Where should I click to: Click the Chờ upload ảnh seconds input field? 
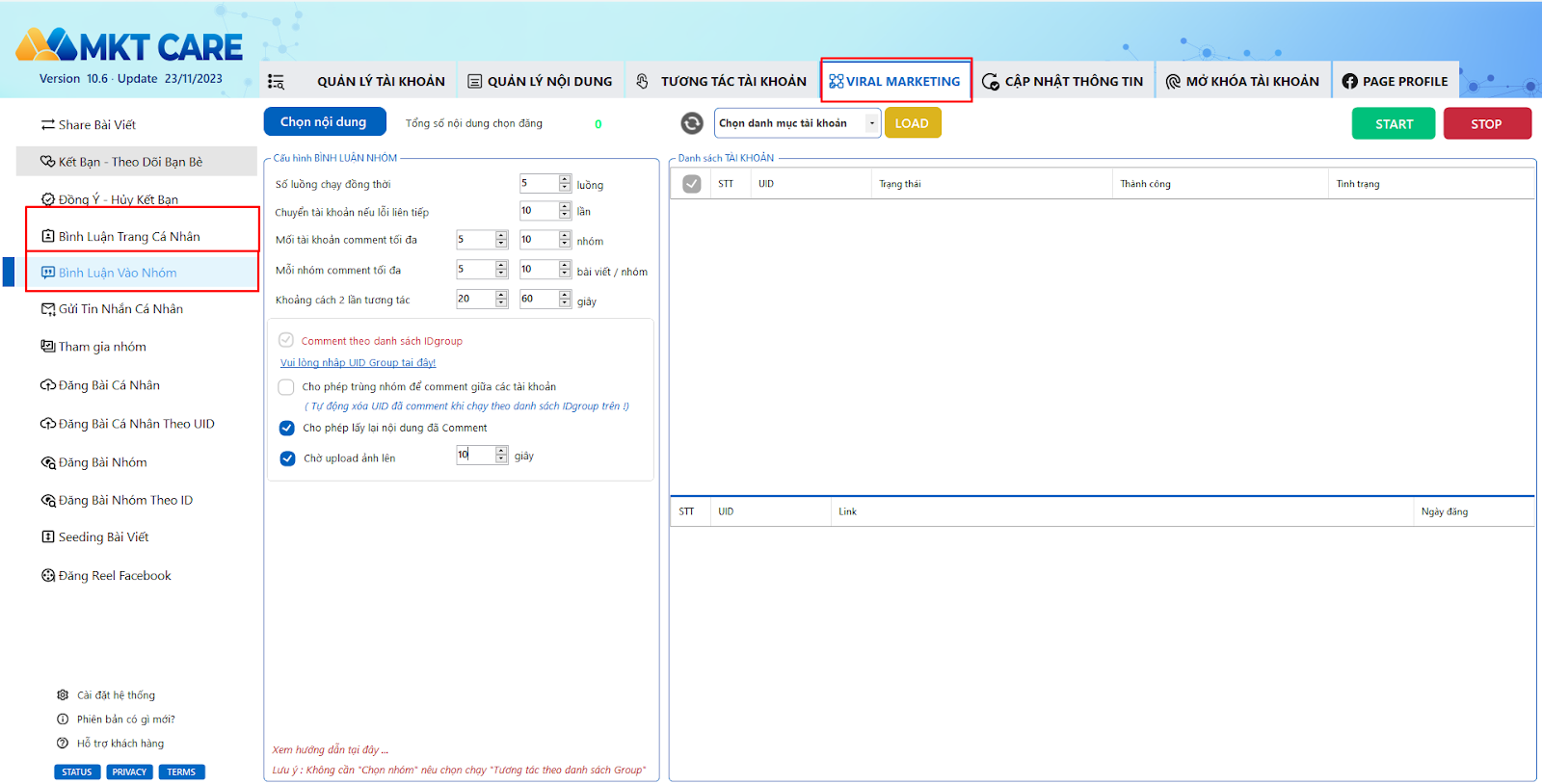click(x=476, y=455)
